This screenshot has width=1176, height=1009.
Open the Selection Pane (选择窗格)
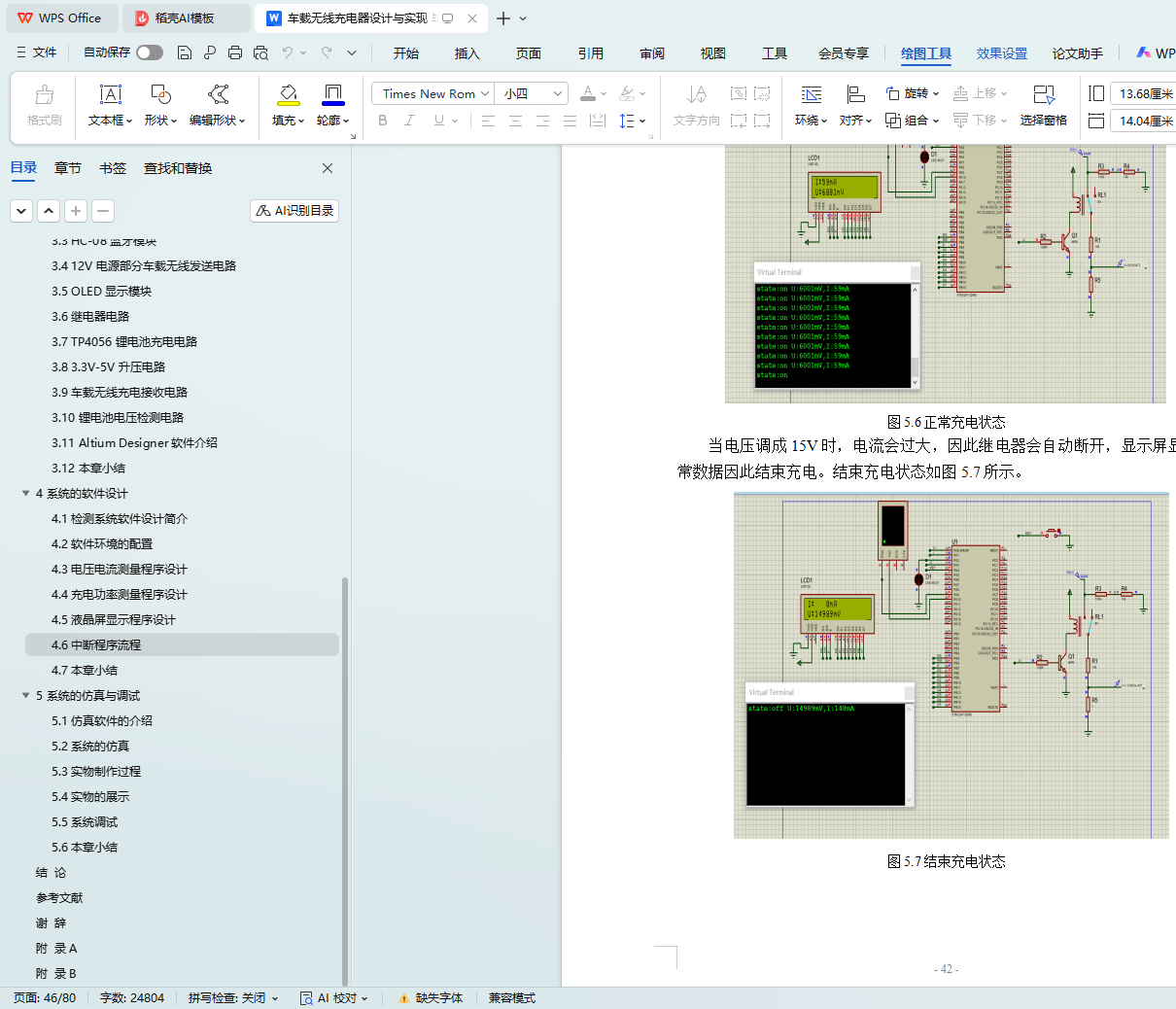[x=1043, y=94]
